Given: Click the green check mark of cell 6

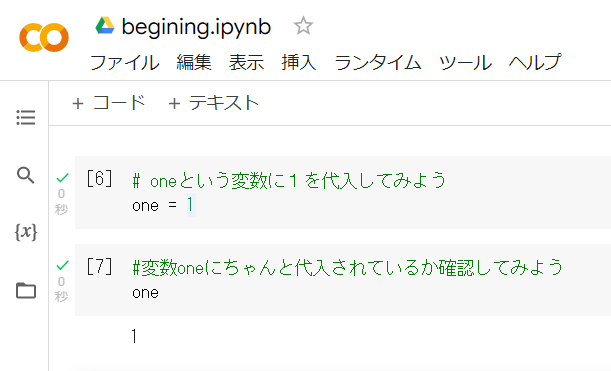Looking at the screenshot, I should click(62, 178).
